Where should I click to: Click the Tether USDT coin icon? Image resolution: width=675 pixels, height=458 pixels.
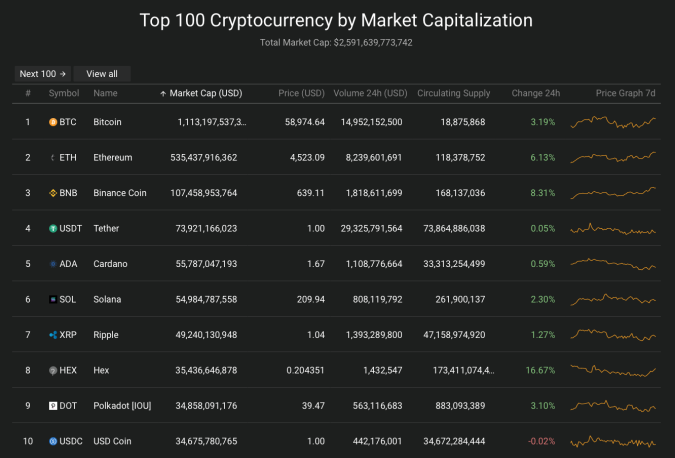[53, 229]
